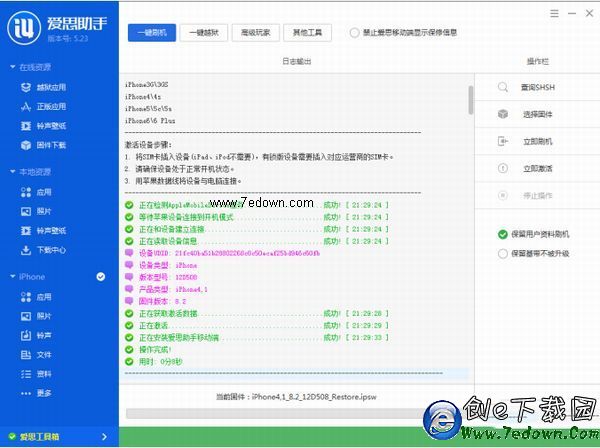Collapse the 在线资源 section
The height and width of the screenshot is (448, 600).
click(13, 67)
